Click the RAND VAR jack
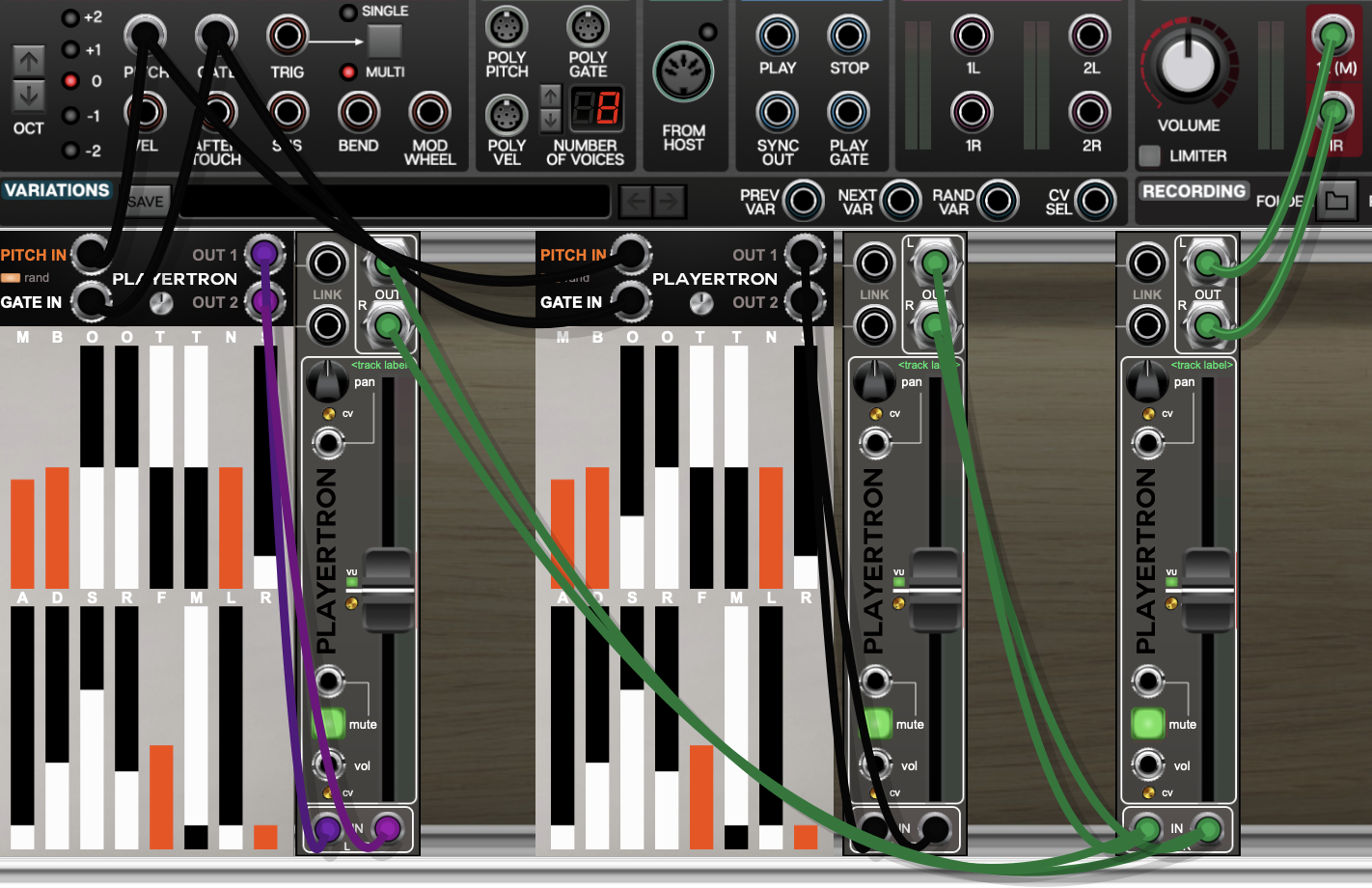 pyautogui.click(x=997, y=202)
